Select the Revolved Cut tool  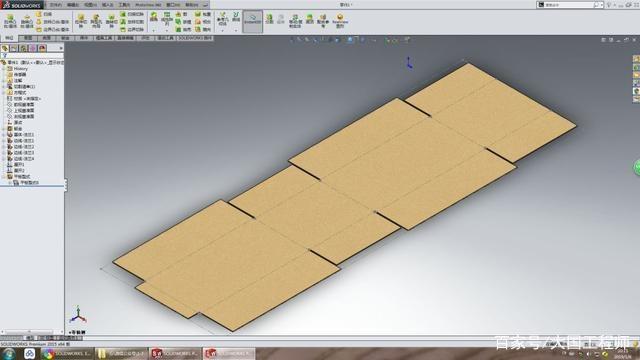coord(111,21)
